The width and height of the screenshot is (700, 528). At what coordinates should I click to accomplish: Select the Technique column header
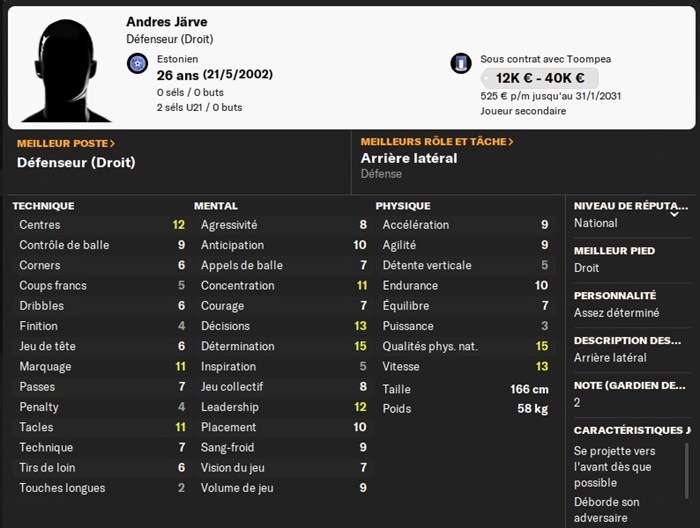43,206
